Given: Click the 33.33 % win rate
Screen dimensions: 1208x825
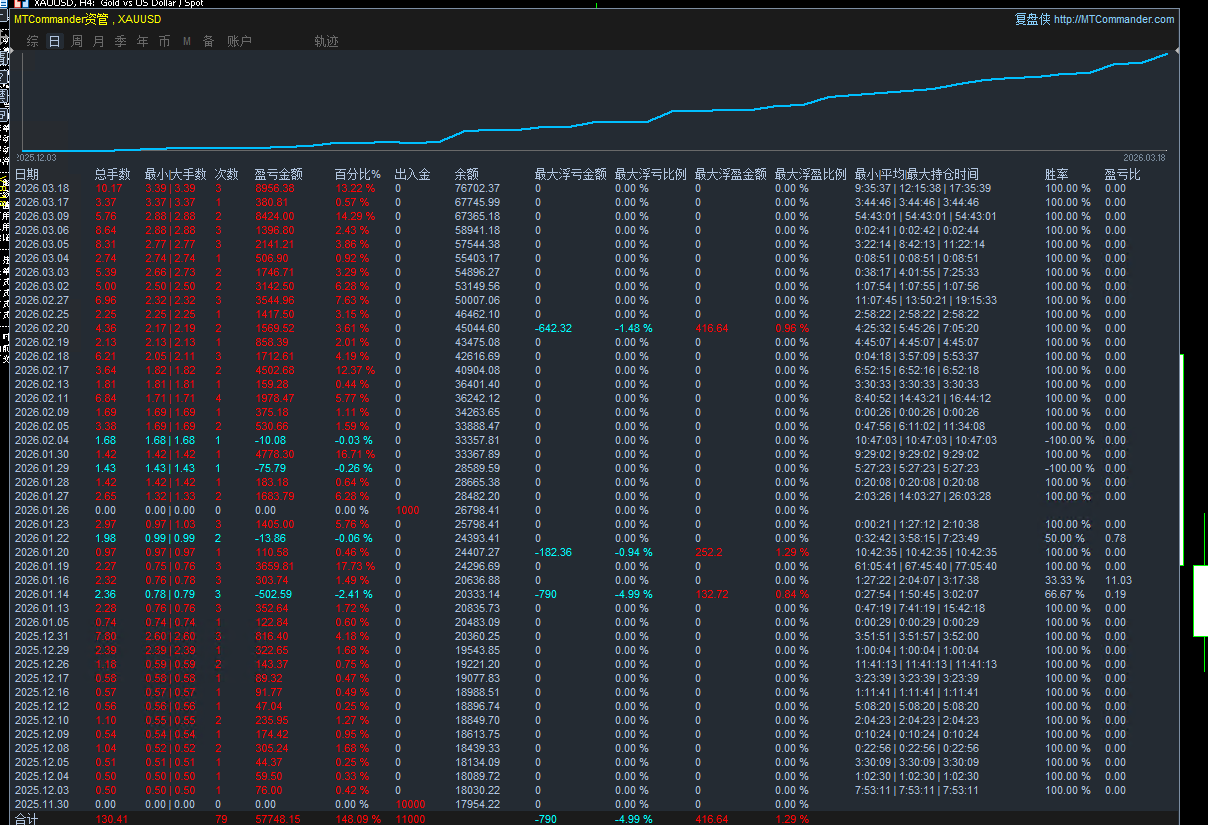Looking at the screenshot, I should tap(1065, 580).
